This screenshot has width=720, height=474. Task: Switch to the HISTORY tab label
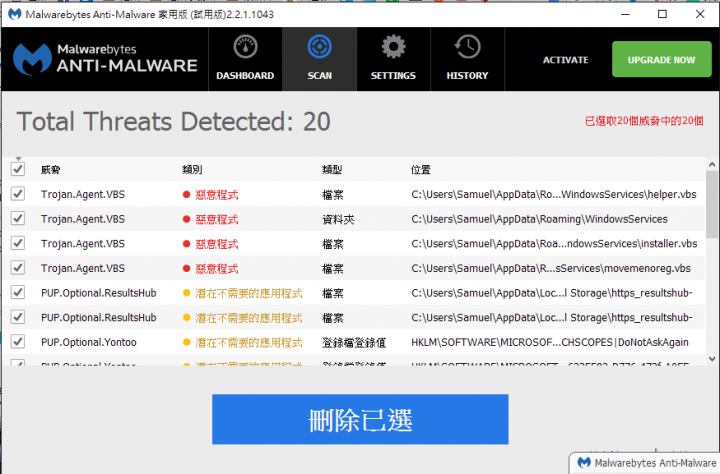click(x=467, y=76)
